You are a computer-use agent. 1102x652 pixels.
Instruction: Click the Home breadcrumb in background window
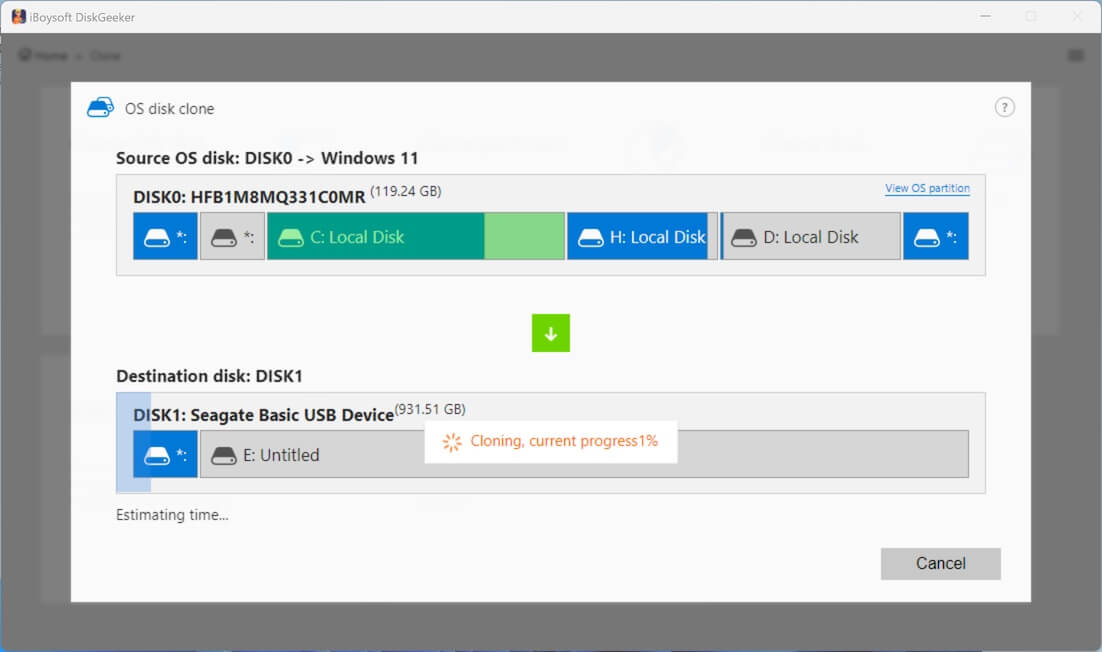pos(44,56)
